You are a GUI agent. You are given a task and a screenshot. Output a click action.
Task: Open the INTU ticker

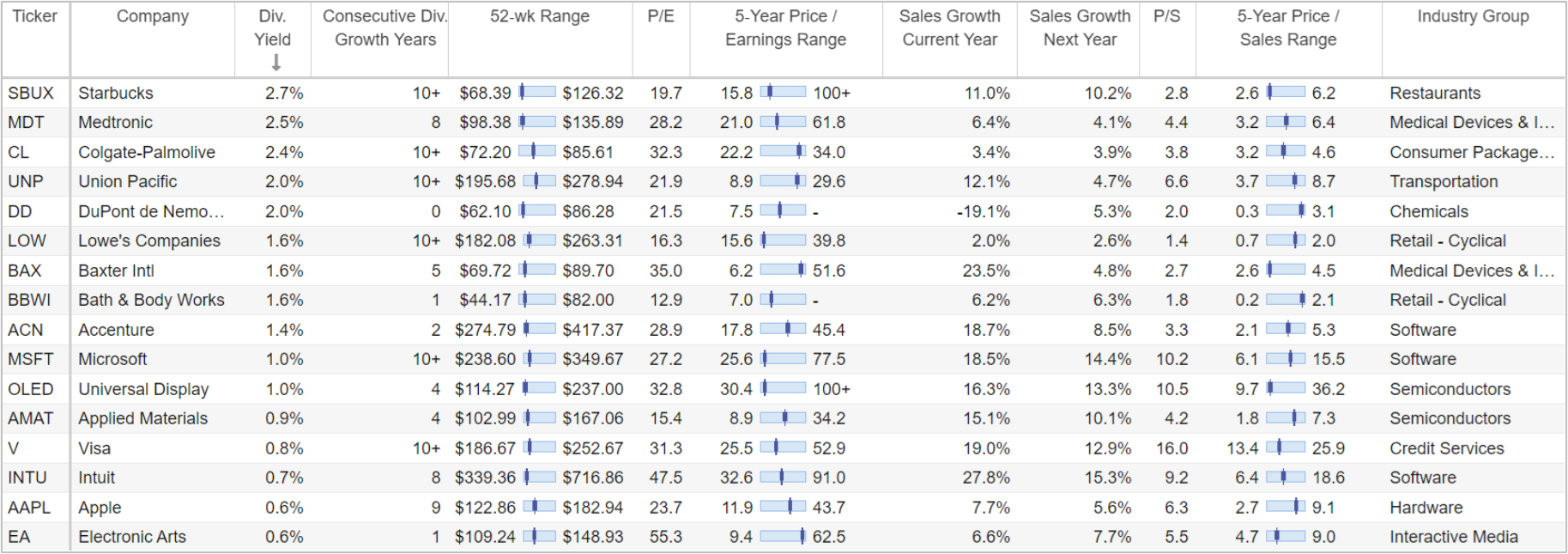pos(27,478)
